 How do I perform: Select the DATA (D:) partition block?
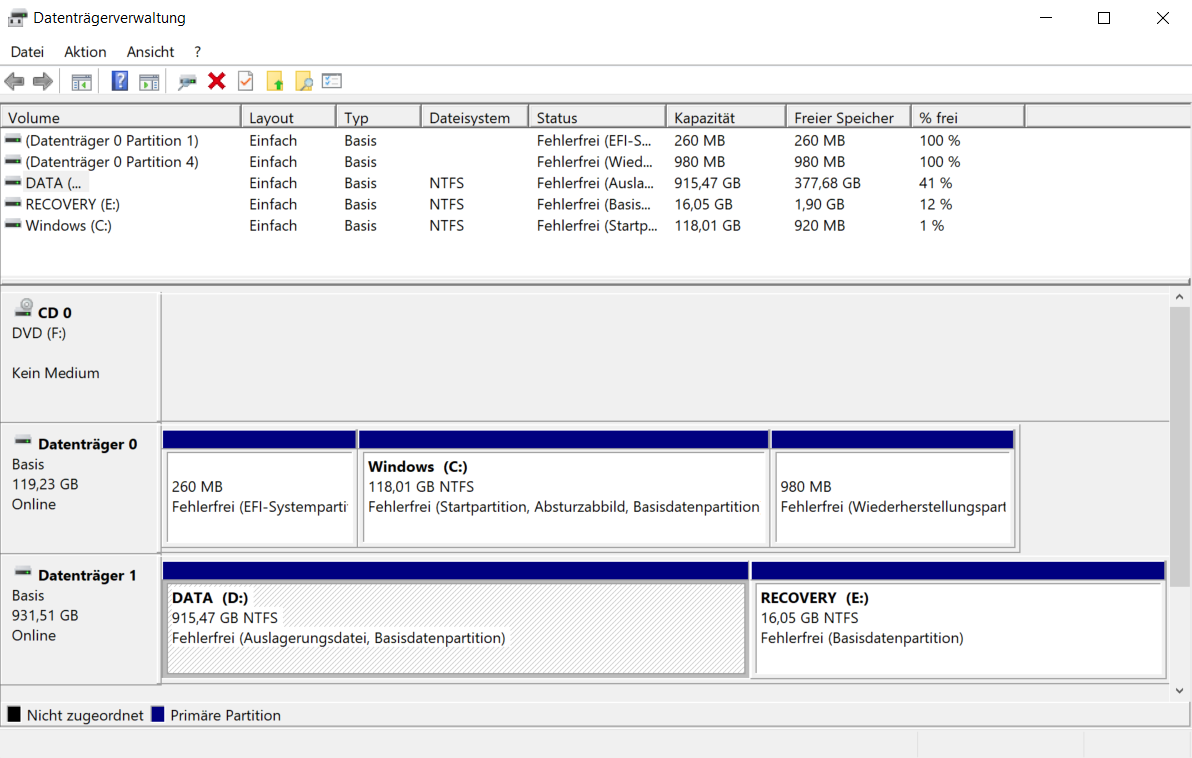coord(455,619)
